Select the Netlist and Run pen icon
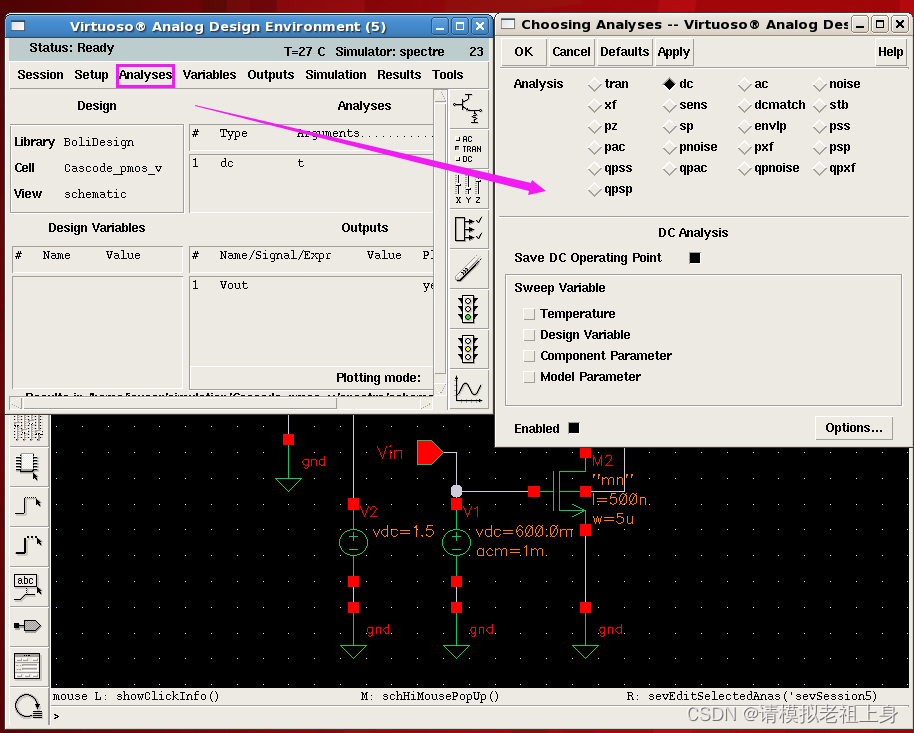This screenshot has width=914, height=733. [x=469, y=268]
